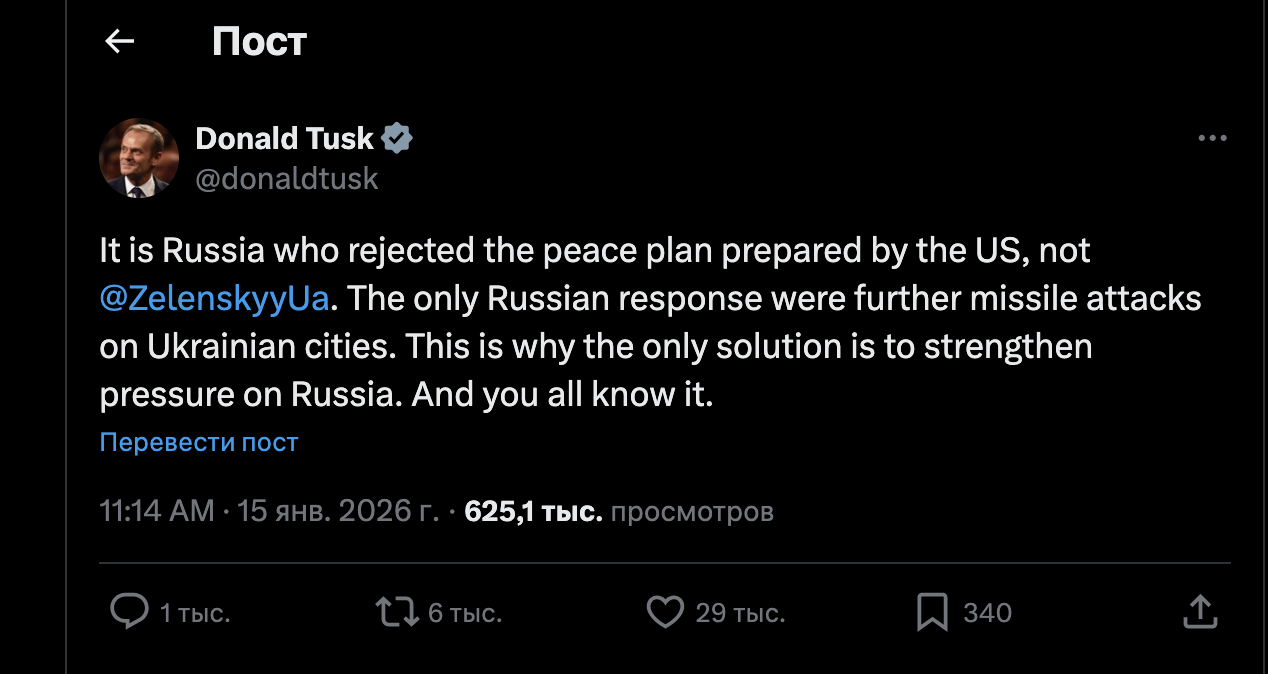Open the @ZelenskyyUa mention

214,297
